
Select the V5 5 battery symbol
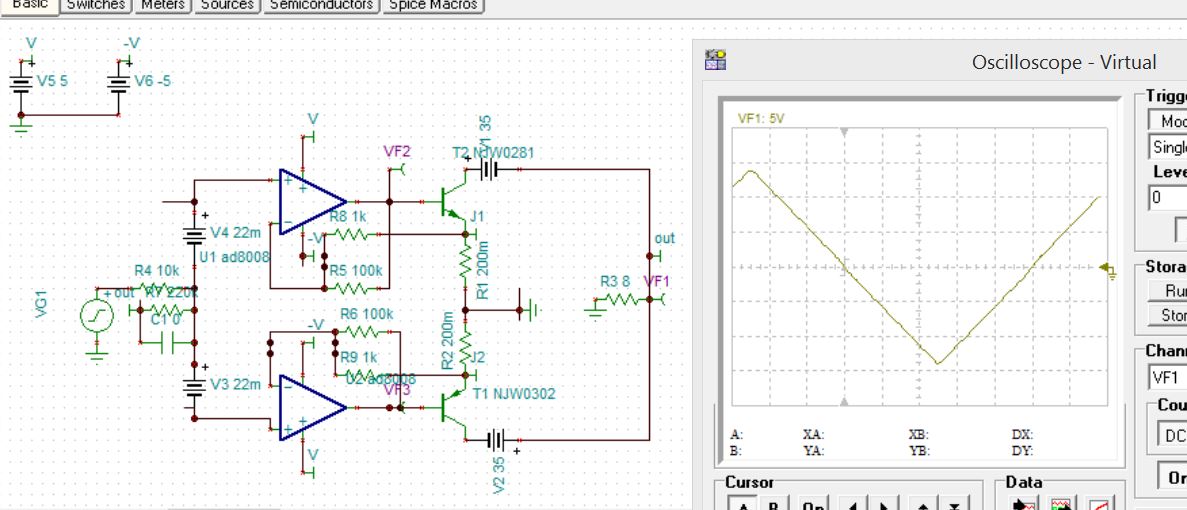(21, 82)
